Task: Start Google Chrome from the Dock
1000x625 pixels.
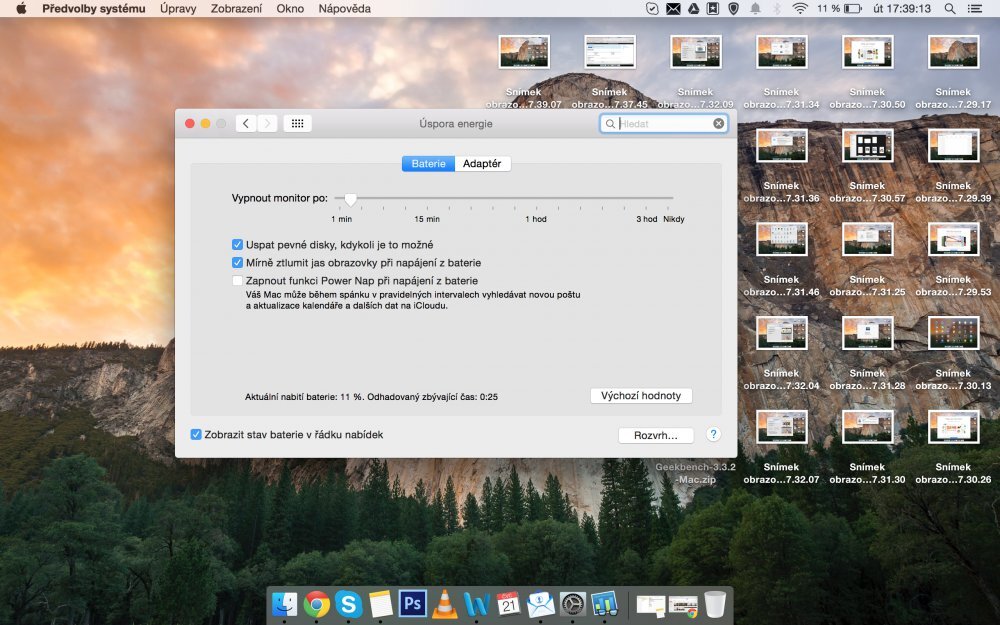Action: [x=316, y=604]
